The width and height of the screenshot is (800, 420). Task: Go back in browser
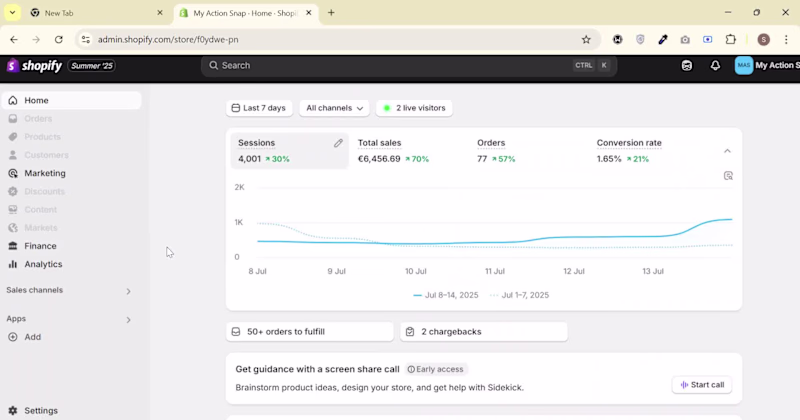pyautogui.click(x=14, y=39)
